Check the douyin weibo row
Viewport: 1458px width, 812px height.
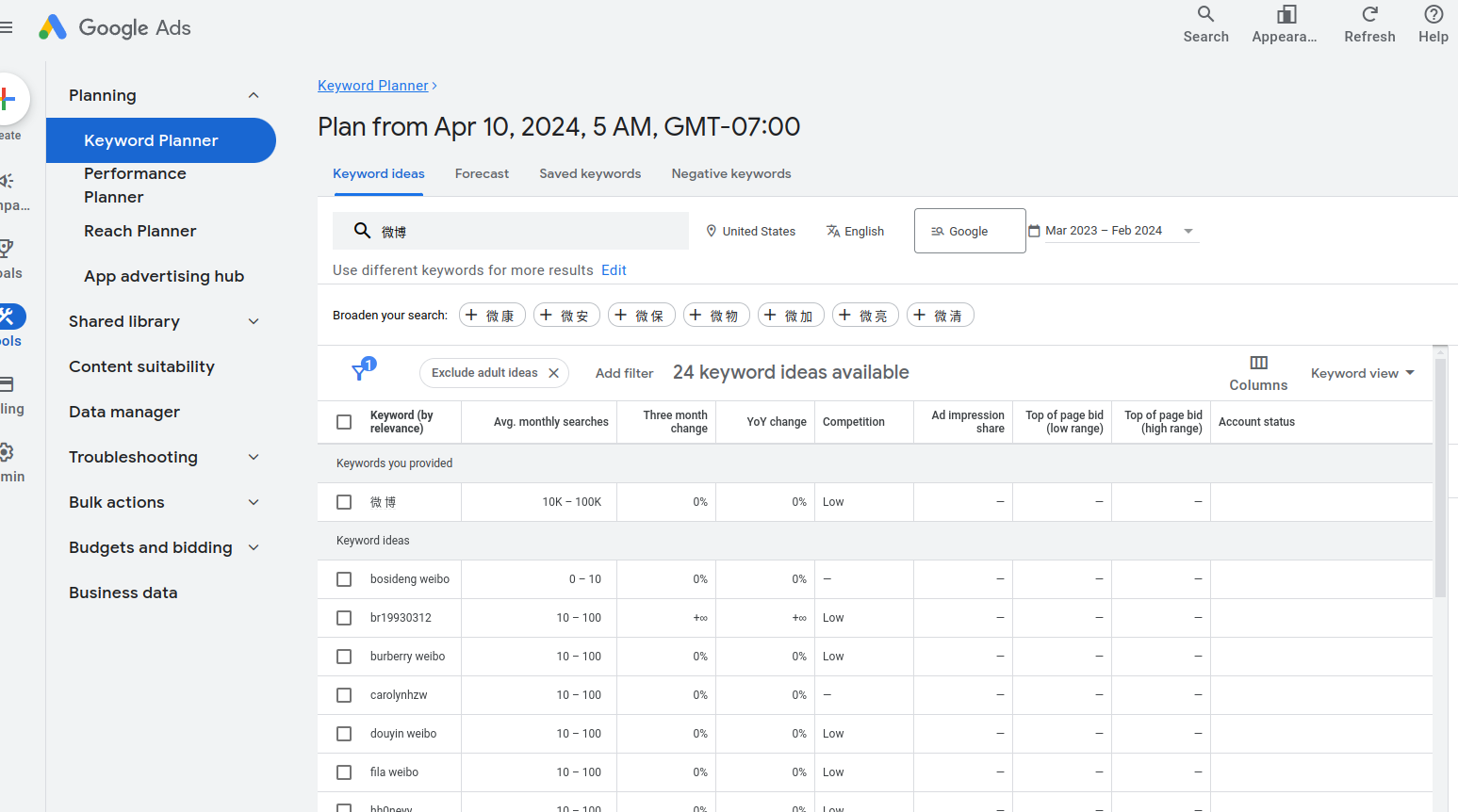pos(344,734)
